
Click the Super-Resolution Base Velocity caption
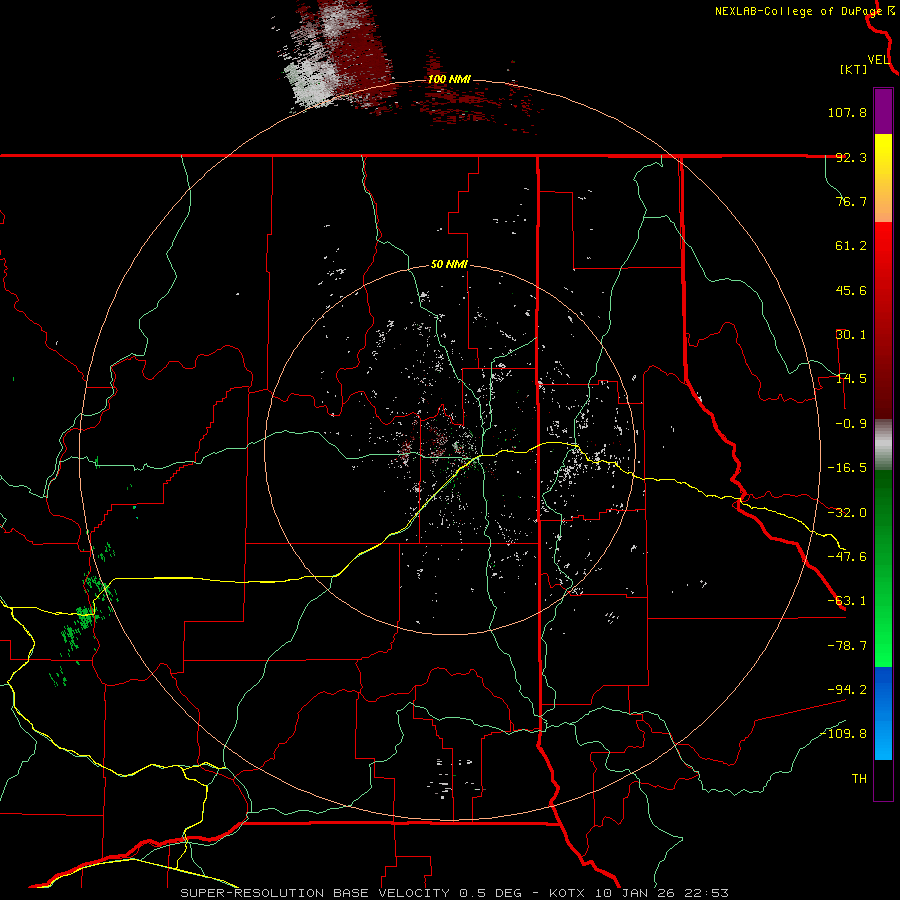(x=454, y=893)
